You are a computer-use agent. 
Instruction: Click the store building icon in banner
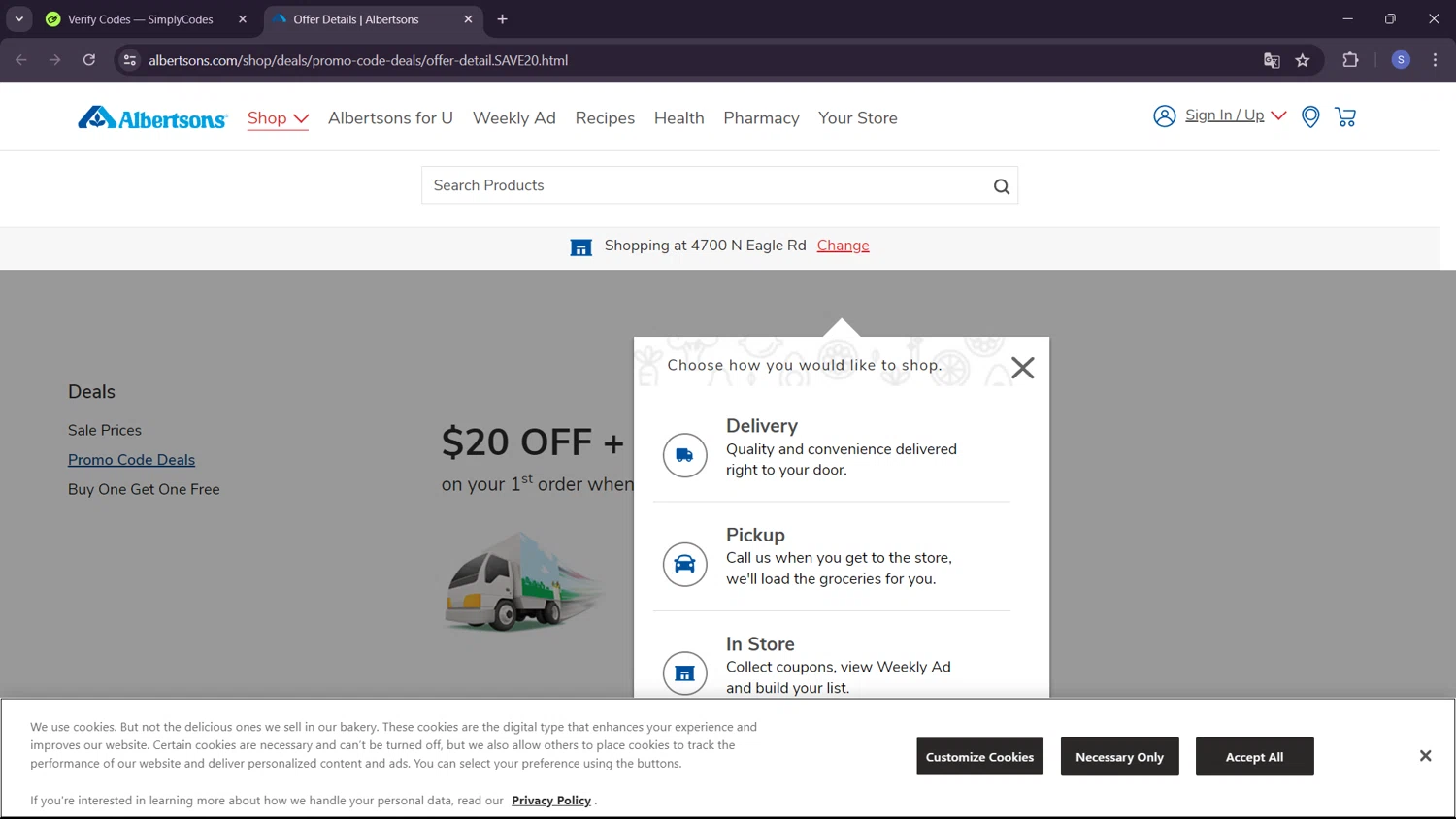coord(580,247)
